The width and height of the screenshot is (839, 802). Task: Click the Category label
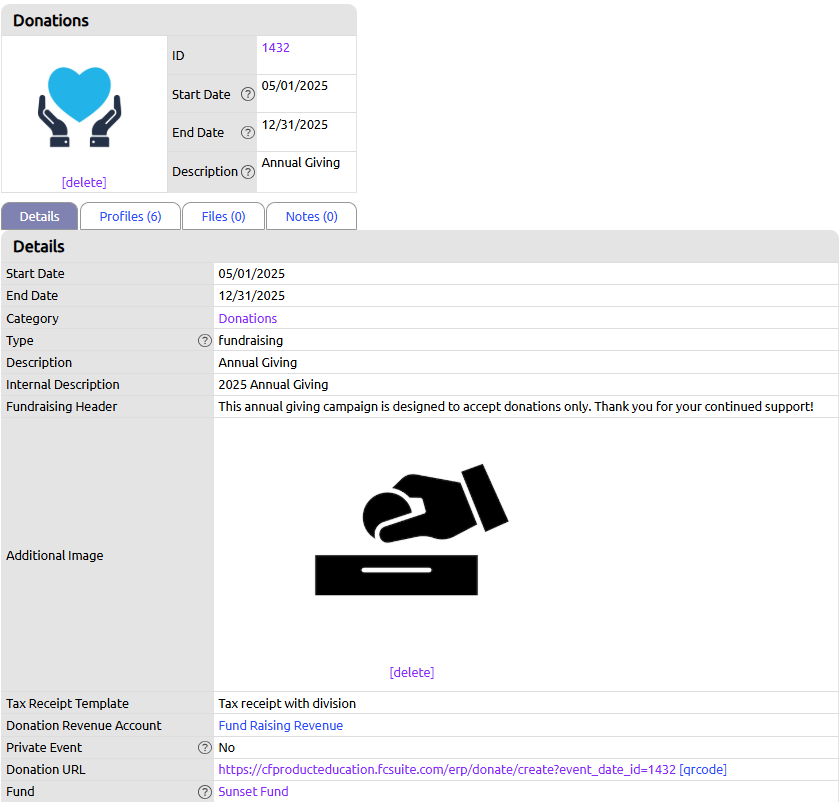click(32, 318)
